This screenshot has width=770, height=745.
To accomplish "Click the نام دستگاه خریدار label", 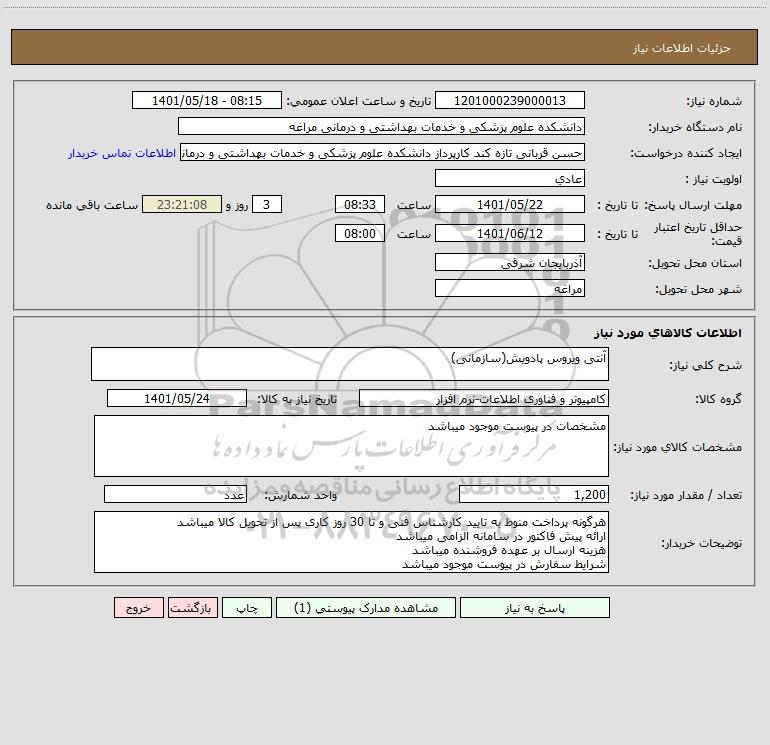I will click(695, 127).
